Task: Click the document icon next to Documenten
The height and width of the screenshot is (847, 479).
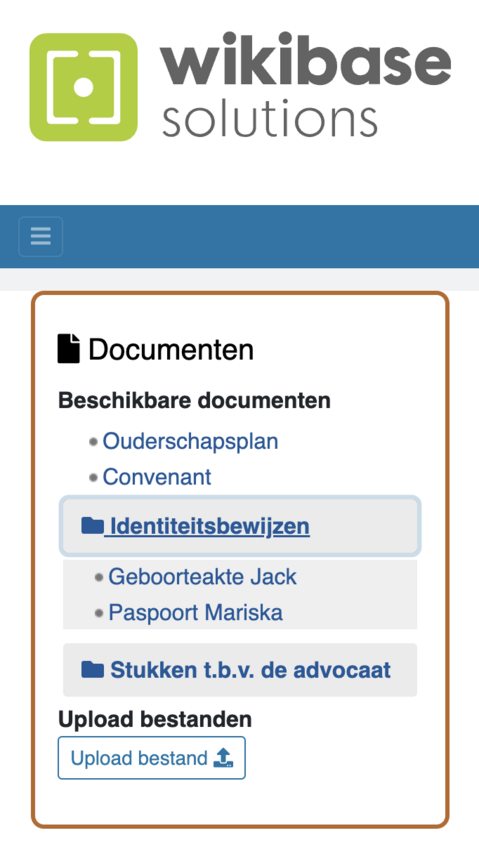Action: coord(69,348)
